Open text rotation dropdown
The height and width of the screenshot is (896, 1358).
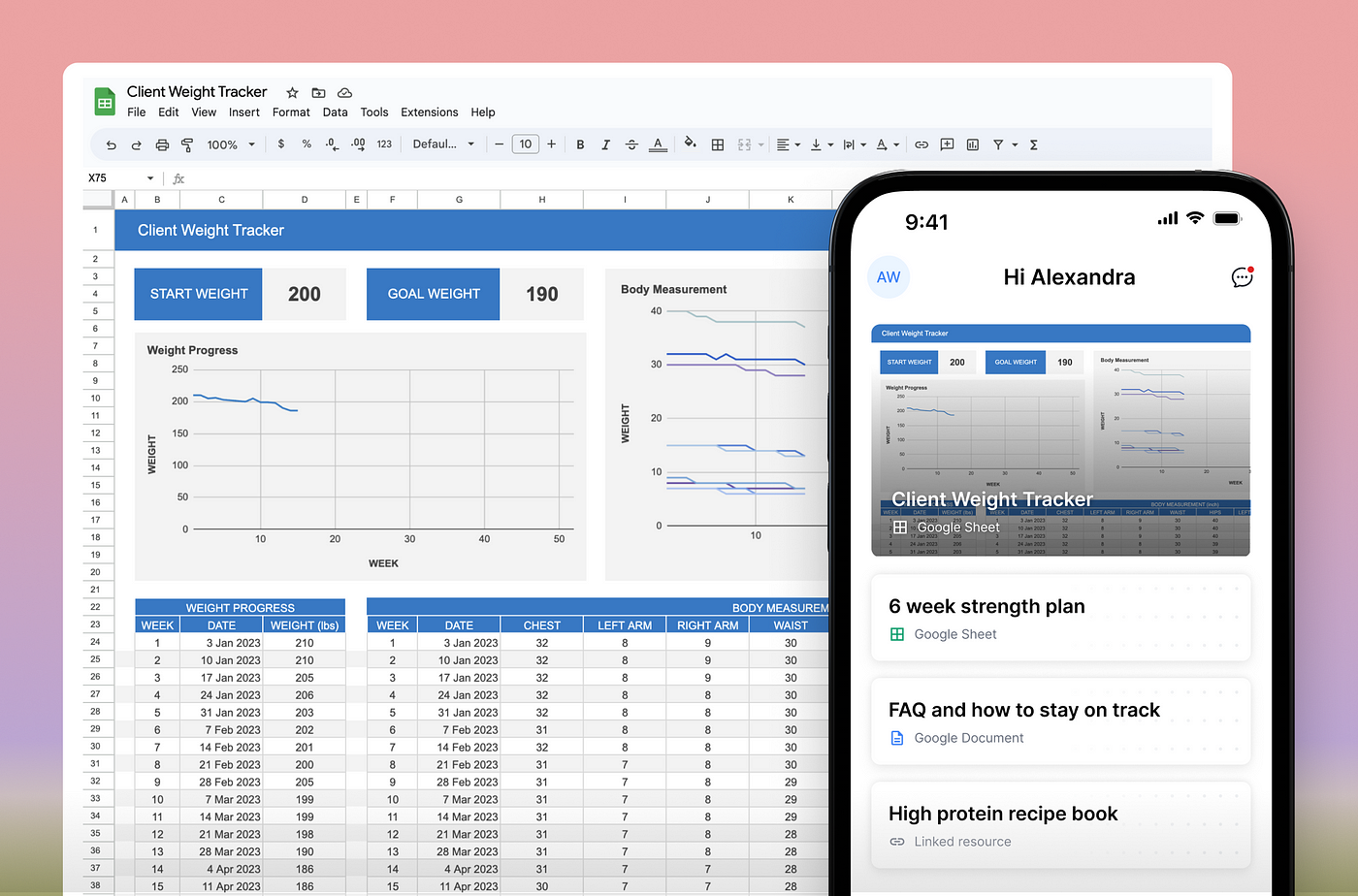tap(887, 144)
